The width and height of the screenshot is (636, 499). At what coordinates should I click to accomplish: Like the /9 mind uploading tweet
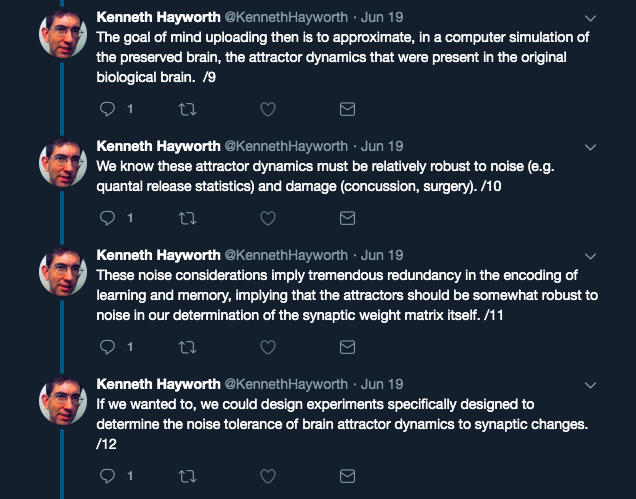click(268, 109)
